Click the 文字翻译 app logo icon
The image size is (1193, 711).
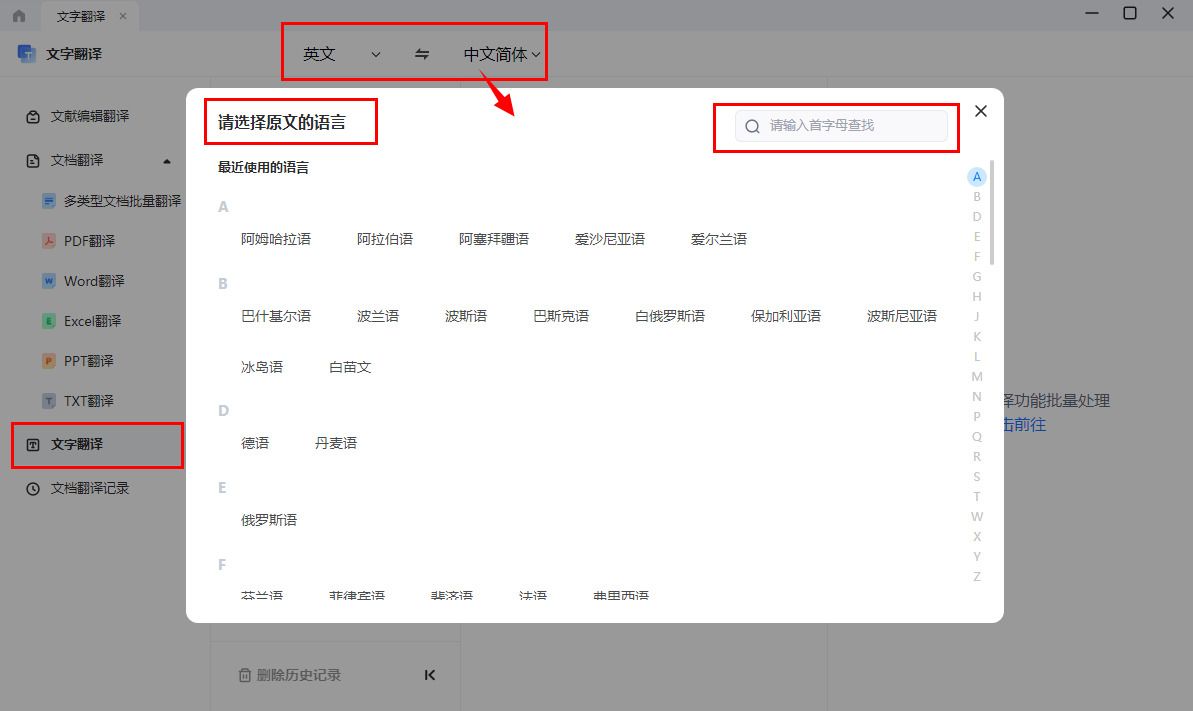point(27,53)
